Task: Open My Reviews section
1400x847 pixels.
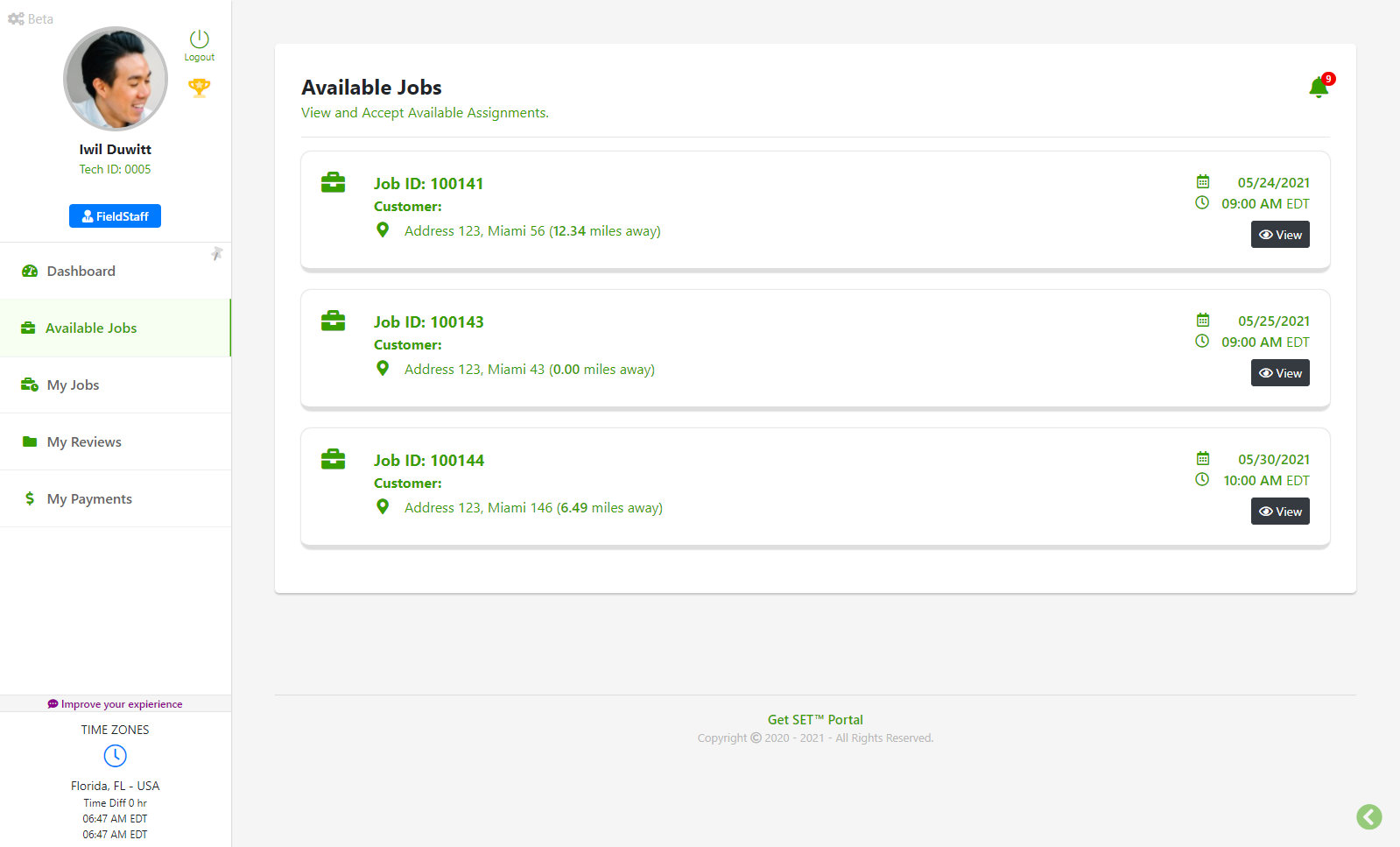Action: 84,442
